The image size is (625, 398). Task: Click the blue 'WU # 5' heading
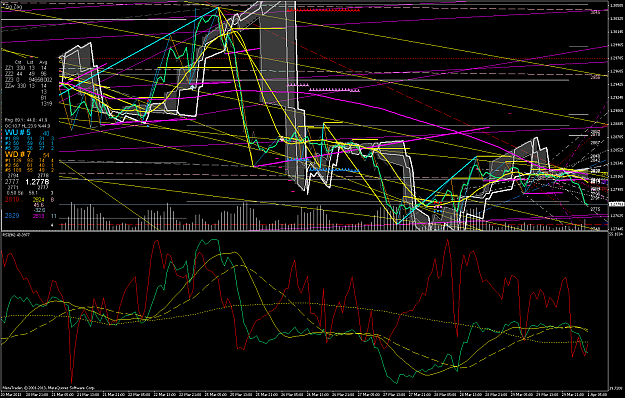18,133
